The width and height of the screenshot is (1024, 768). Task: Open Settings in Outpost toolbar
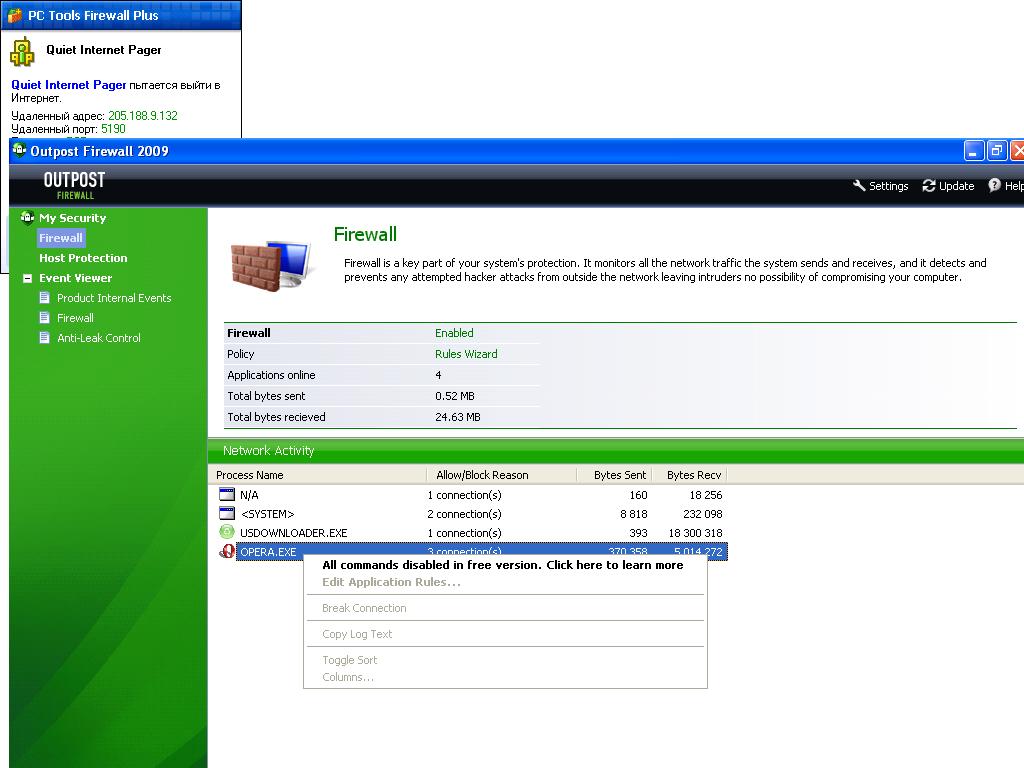(x=880, y=186)
